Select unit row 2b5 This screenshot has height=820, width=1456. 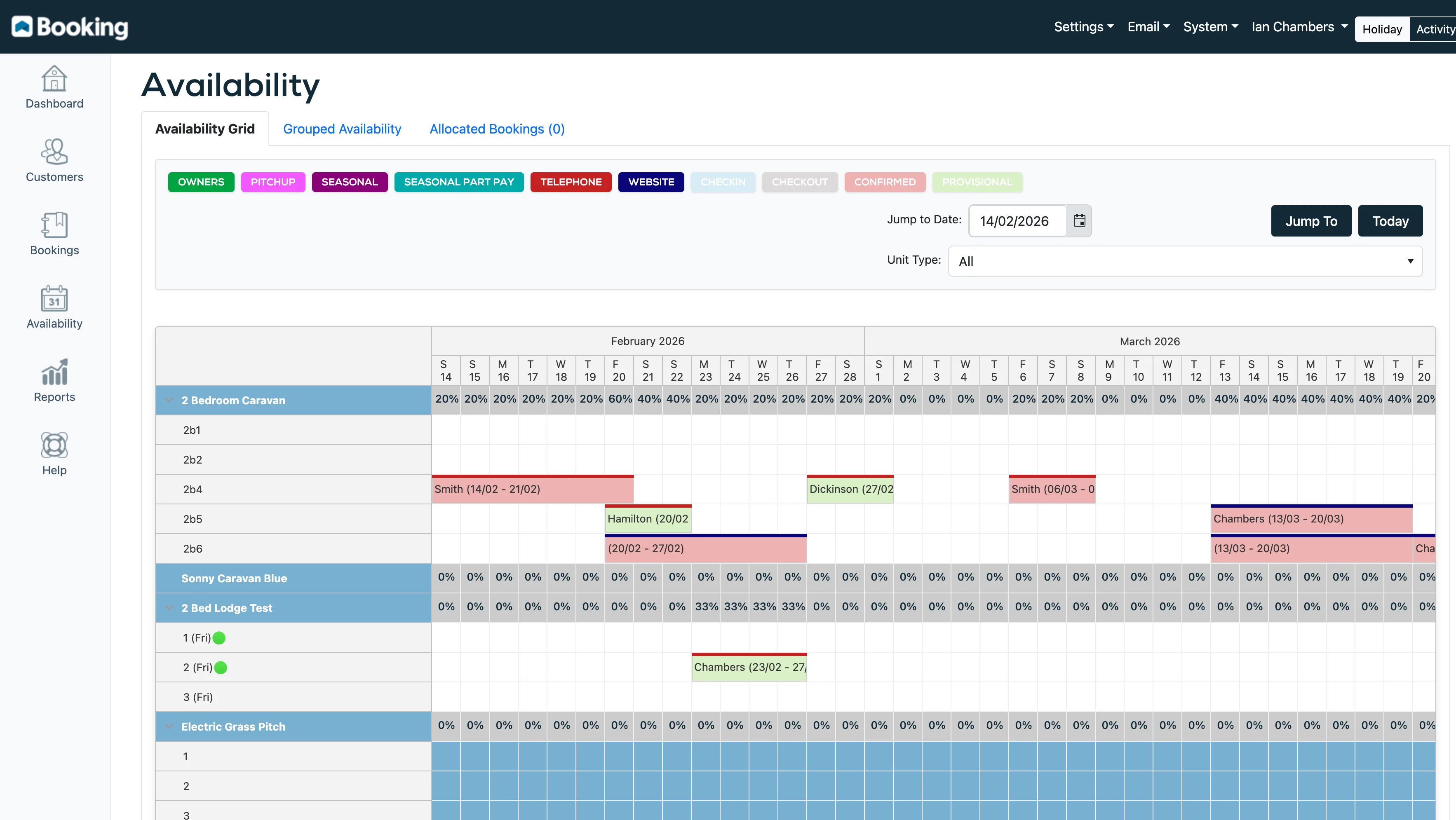[294, 519]
